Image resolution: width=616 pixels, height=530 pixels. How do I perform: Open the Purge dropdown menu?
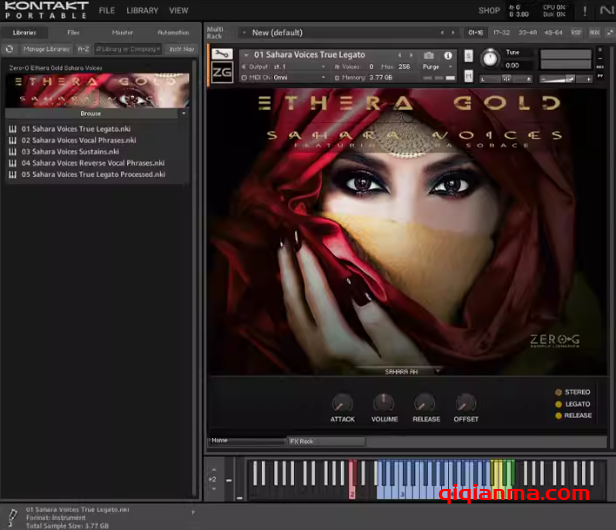pos(435,66)
